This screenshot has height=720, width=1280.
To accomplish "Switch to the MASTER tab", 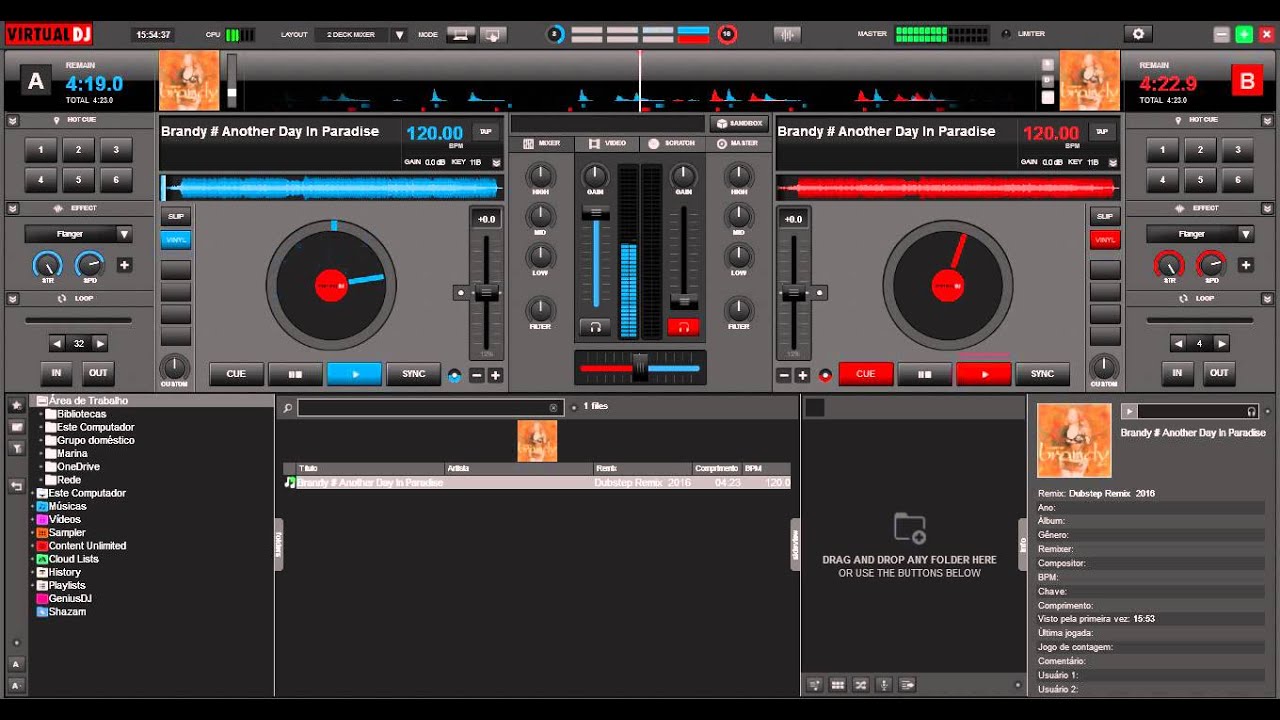I will point(737,144).
